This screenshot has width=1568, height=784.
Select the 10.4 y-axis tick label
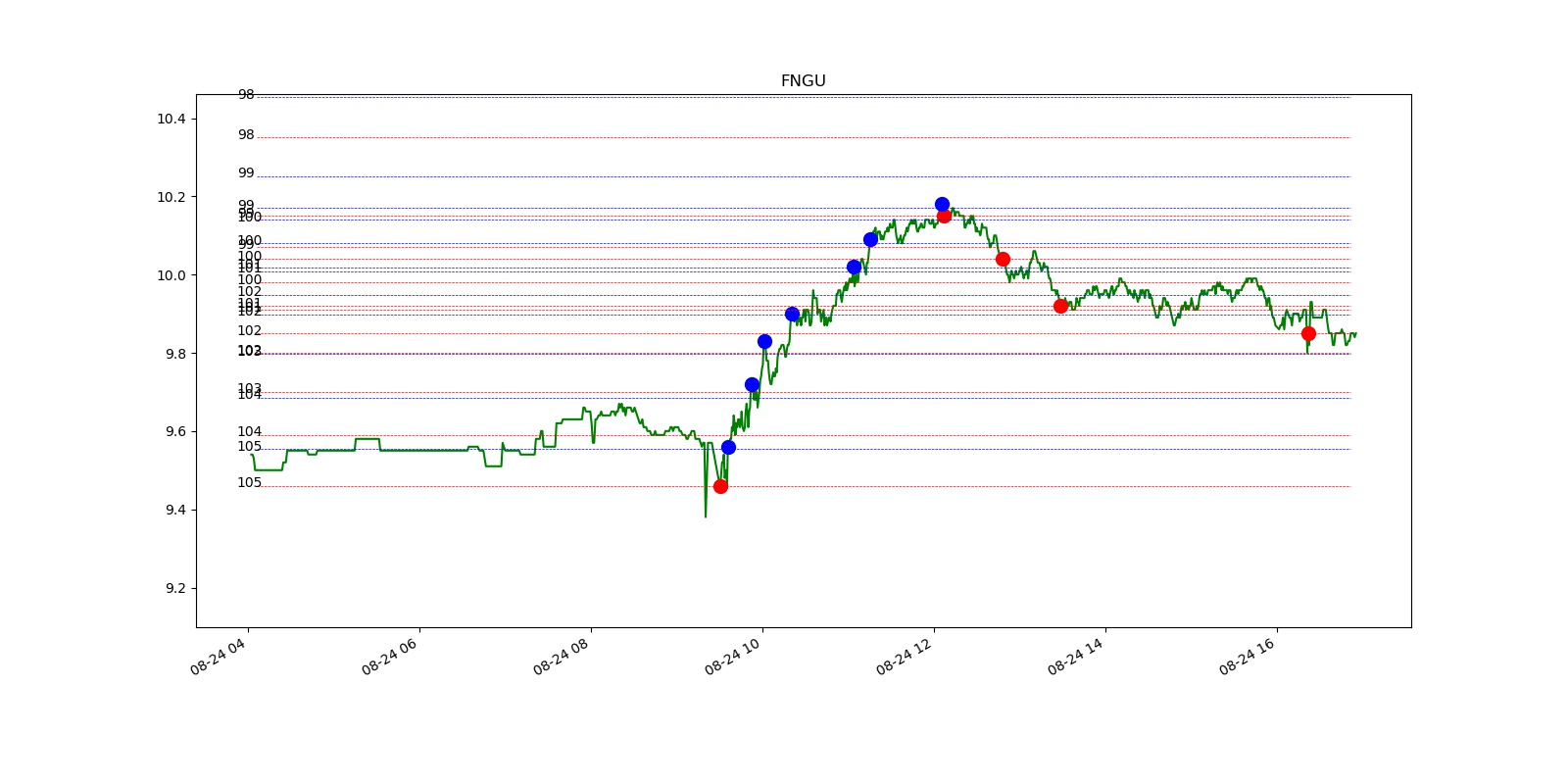pyautogui.click(x=171, y=119)
